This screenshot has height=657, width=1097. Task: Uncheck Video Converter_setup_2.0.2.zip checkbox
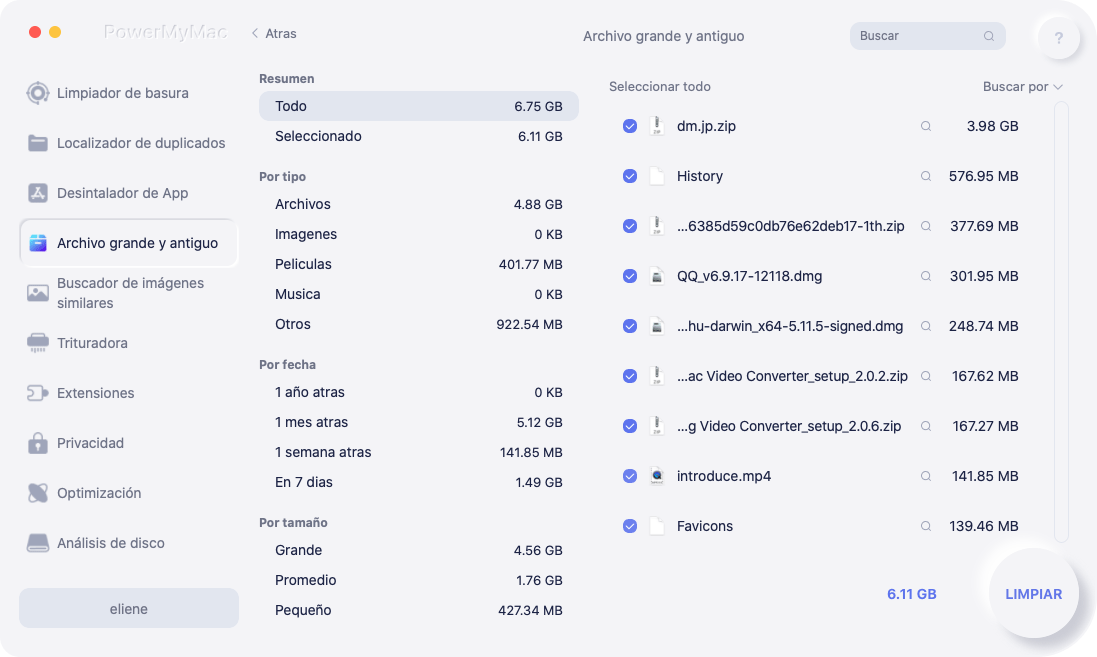click(630, 376)
